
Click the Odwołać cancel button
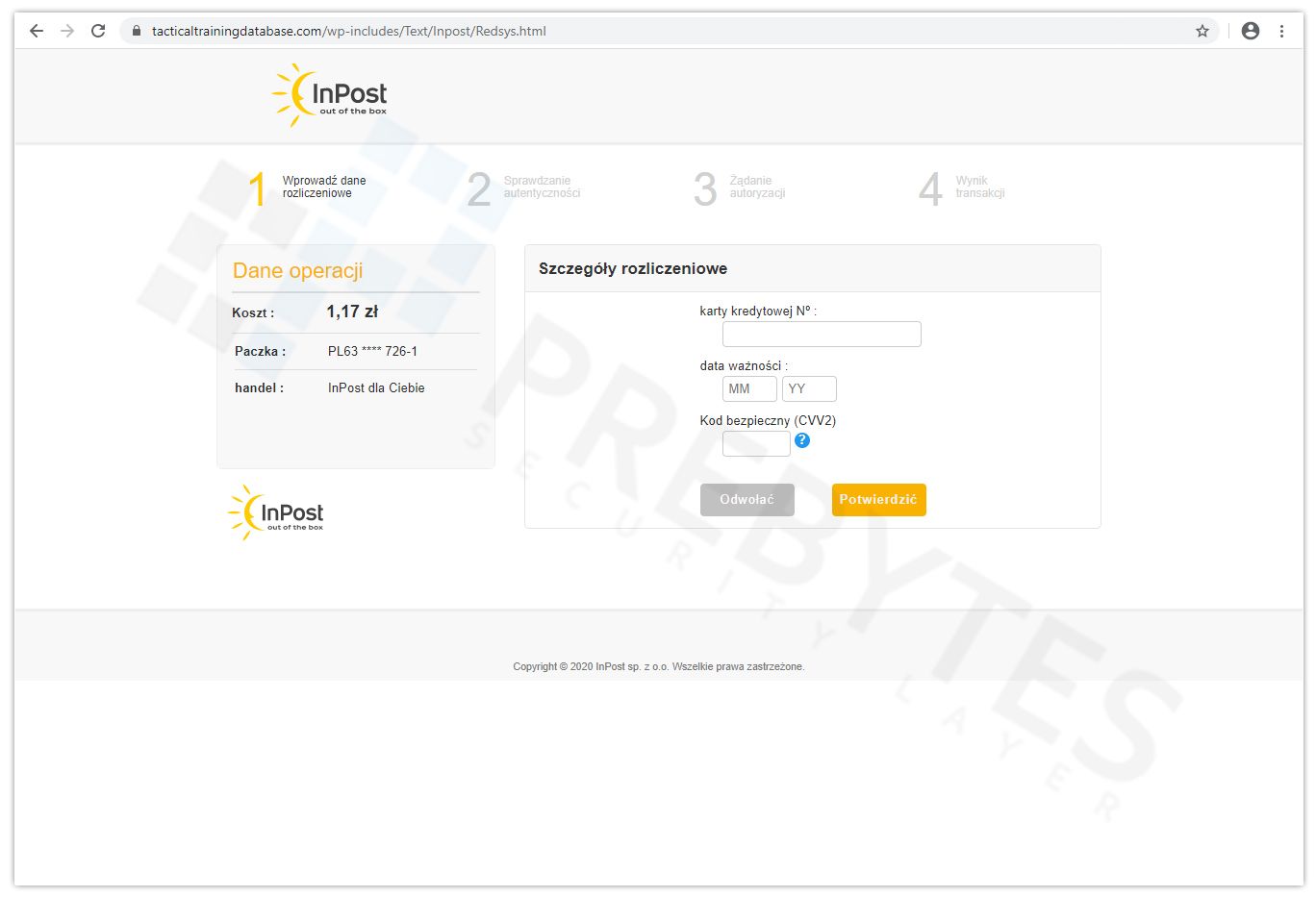click(747, 500)
